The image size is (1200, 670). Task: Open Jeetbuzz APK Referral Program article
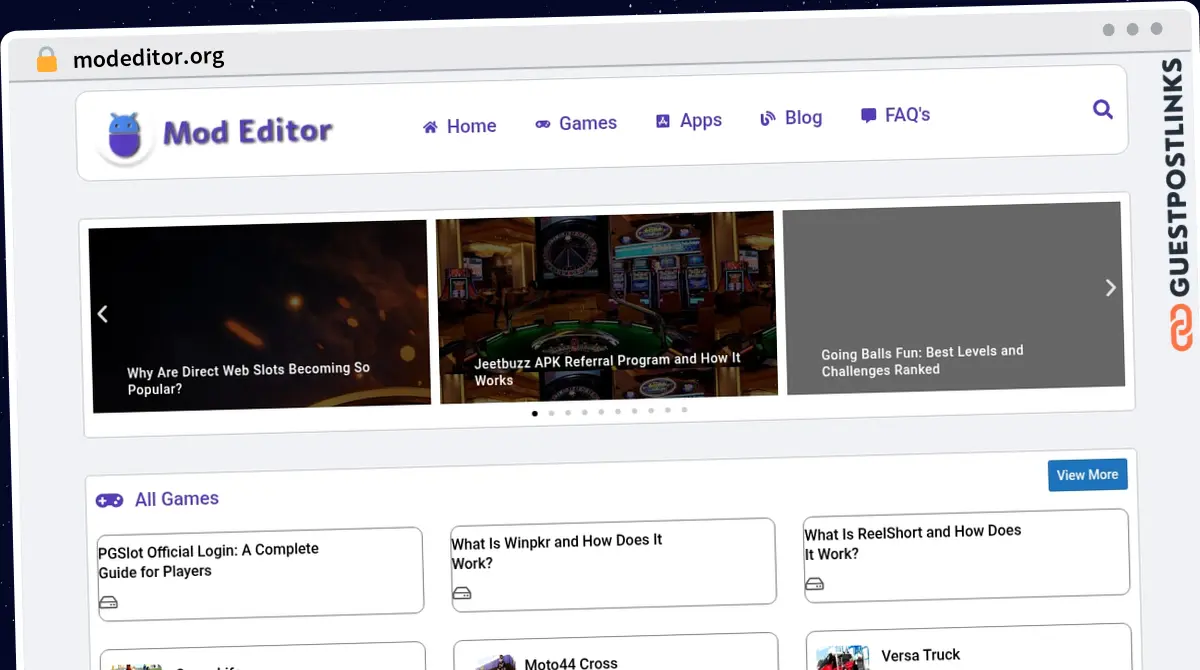tap(607, 369)
